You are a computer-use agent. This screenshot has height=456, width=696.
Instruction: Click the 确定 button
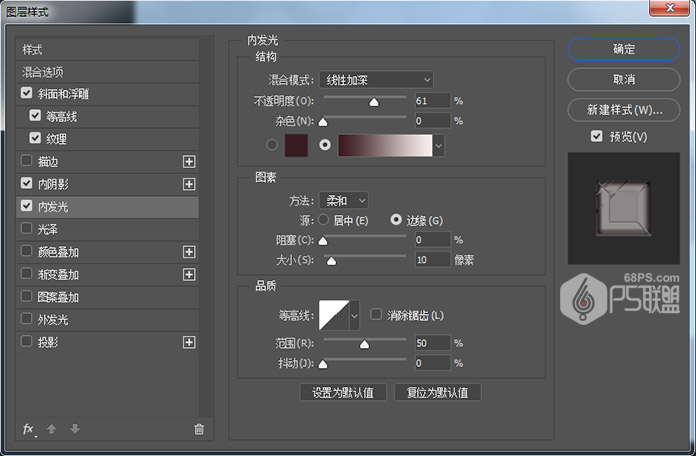[x=616, y=48]
